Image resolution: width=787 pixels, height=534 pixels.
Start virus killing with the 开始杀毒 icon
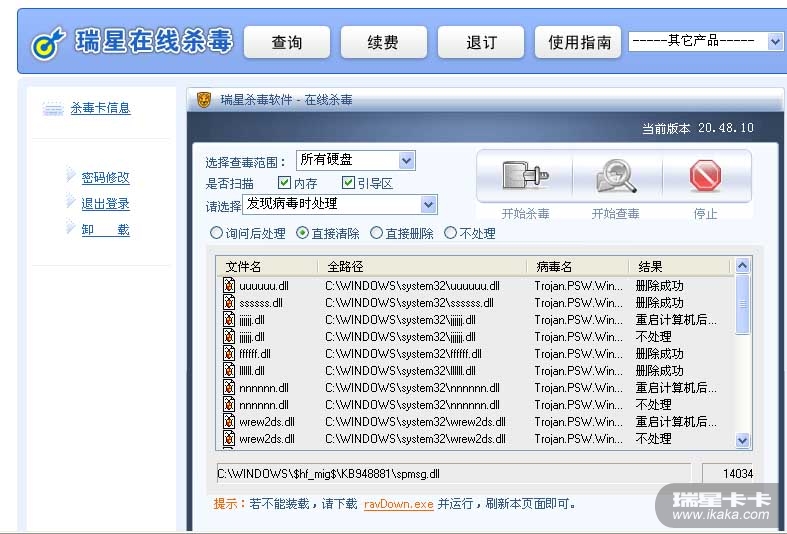tap(525, 176)
